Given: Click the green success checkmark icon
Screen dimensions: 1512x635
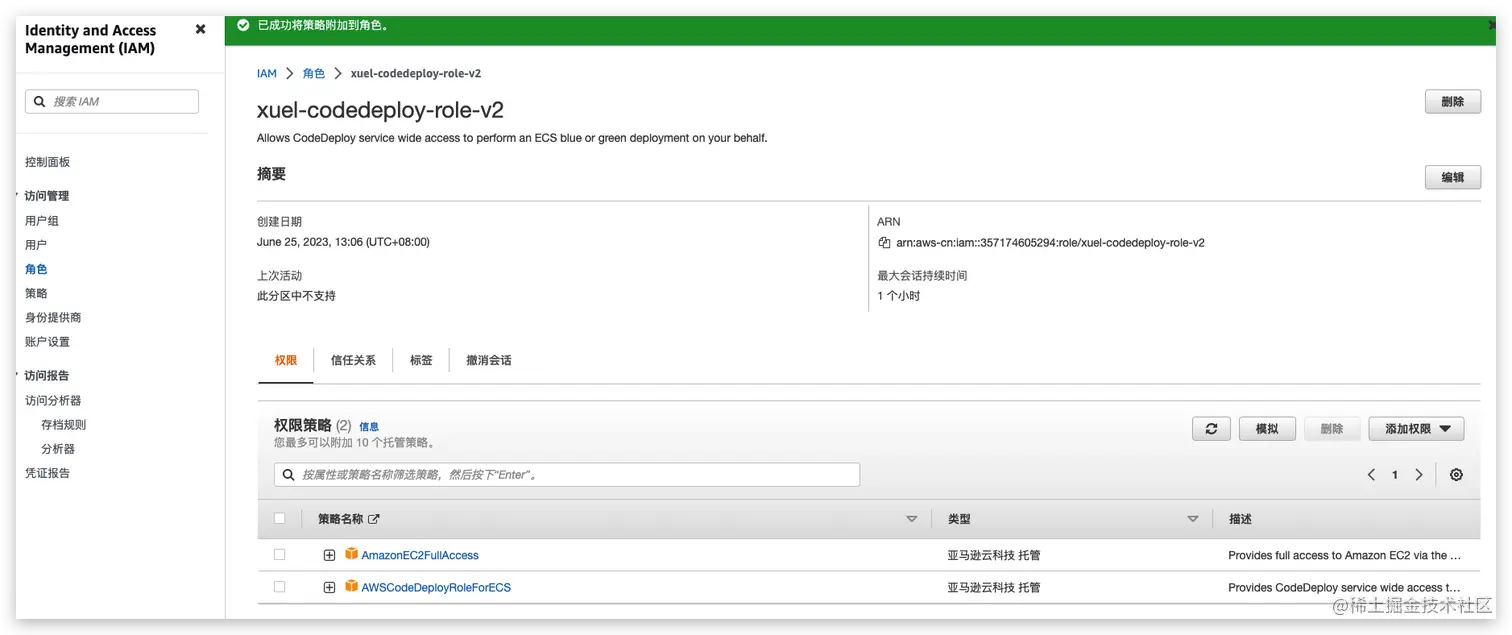Looking at the screenshot, I should point(243,25).
